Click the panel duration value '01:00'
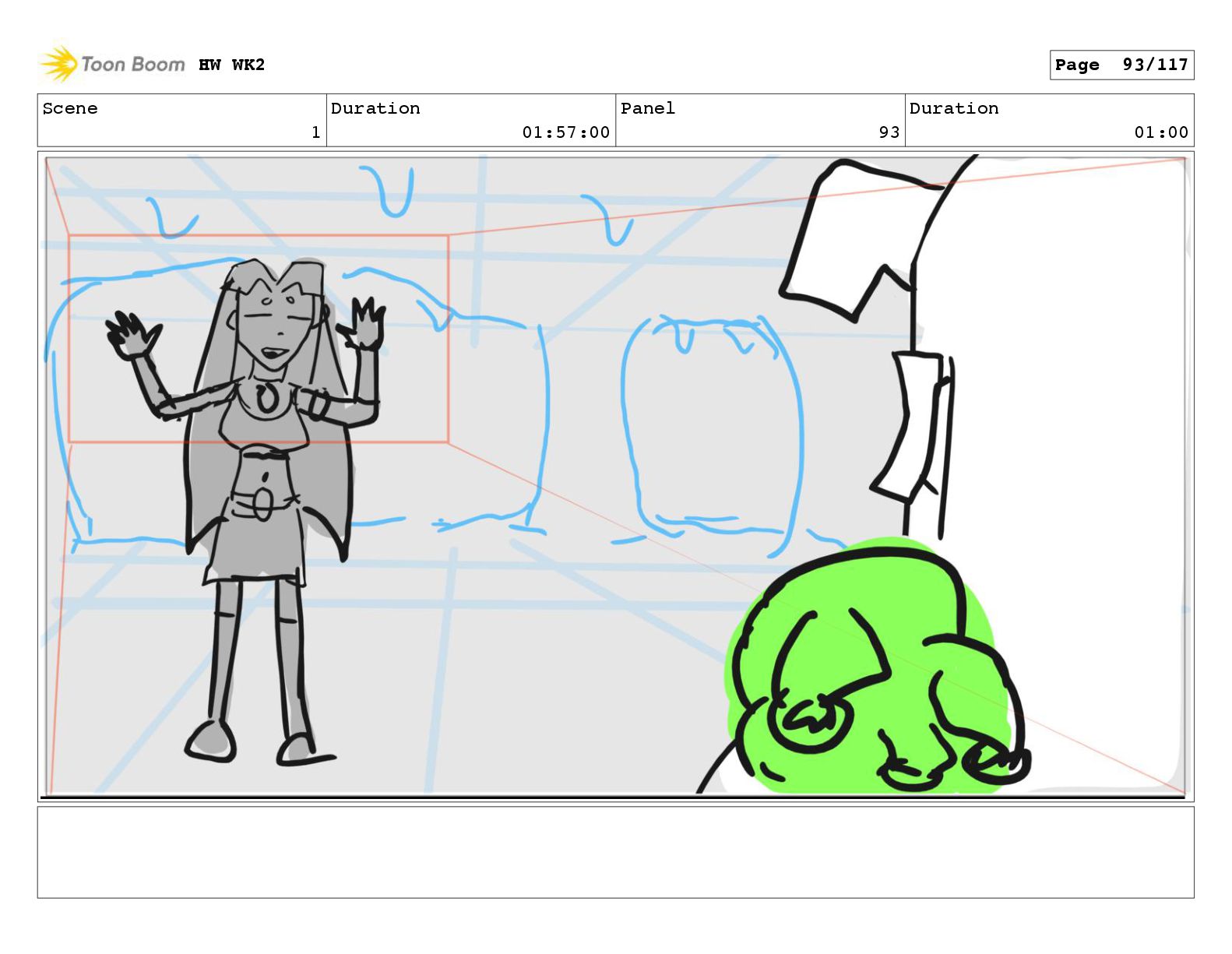 point(1161,132)
